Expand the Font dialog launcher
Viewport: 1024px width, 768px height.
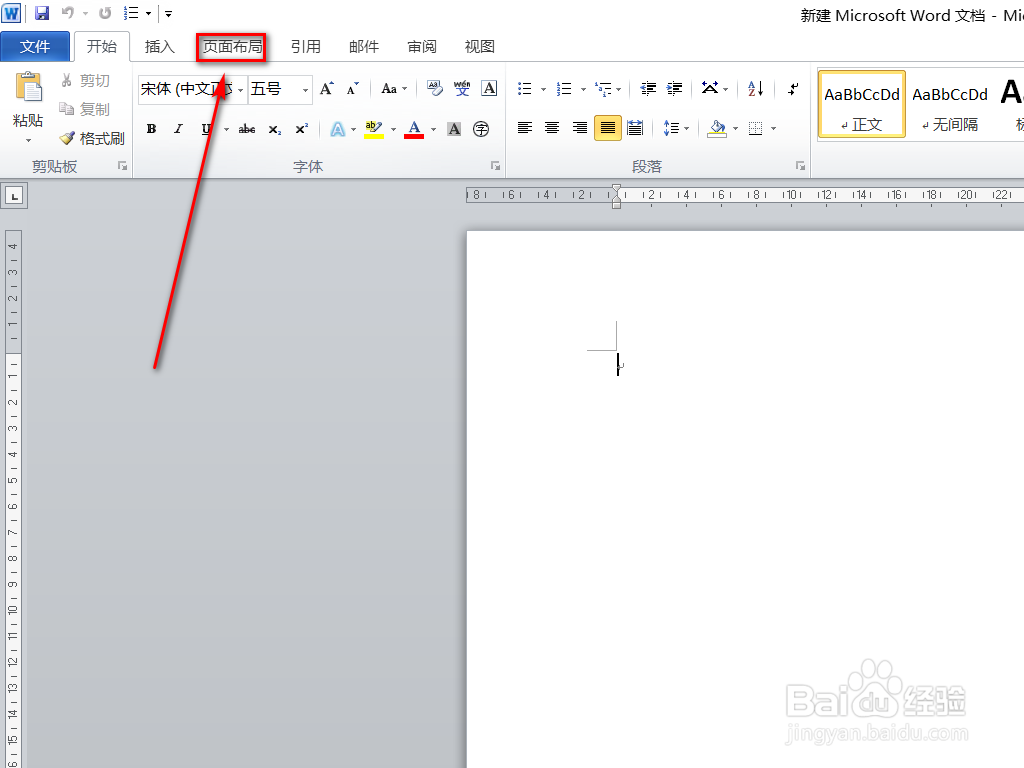(496, 166)
